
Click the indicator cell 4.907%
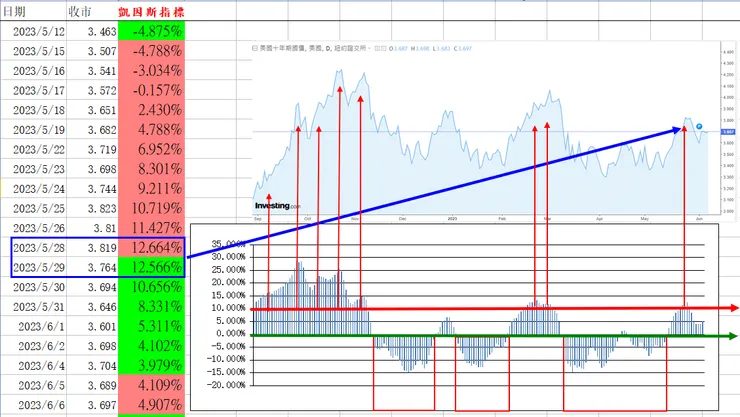click(151, 405)
